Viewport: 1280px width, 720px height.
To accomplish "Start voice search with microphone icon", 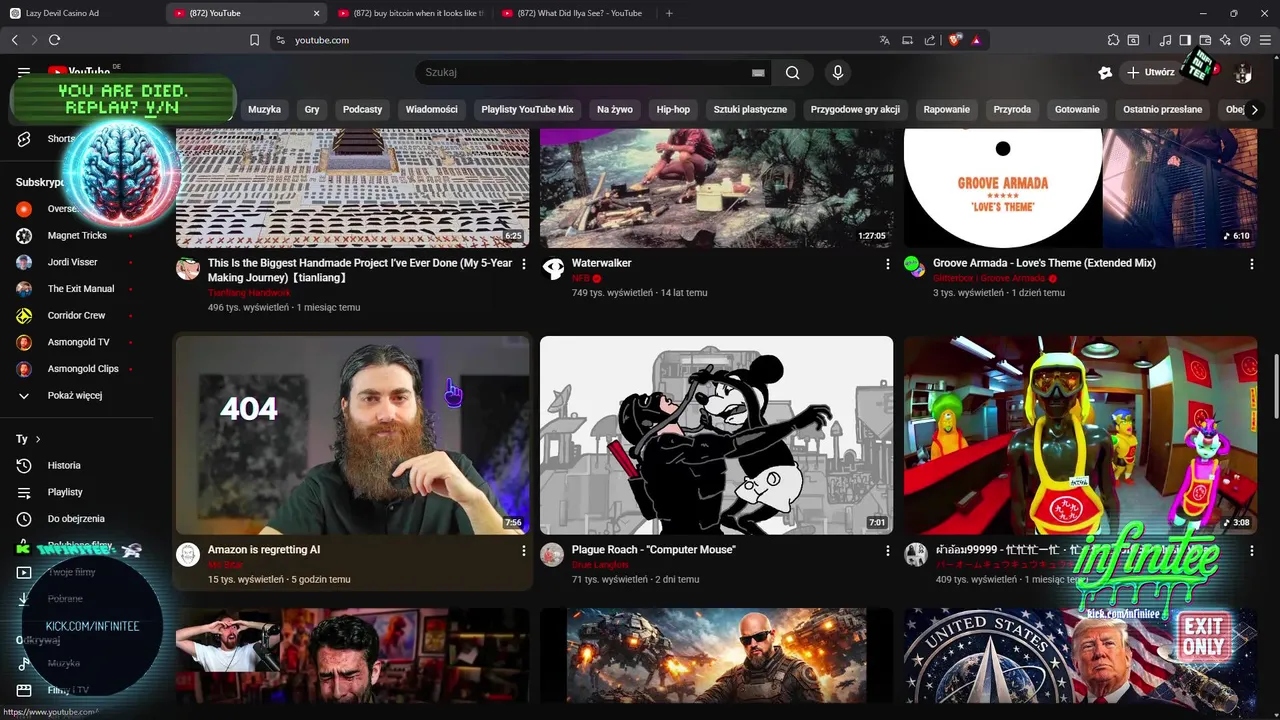I will (x=838, y=72).
